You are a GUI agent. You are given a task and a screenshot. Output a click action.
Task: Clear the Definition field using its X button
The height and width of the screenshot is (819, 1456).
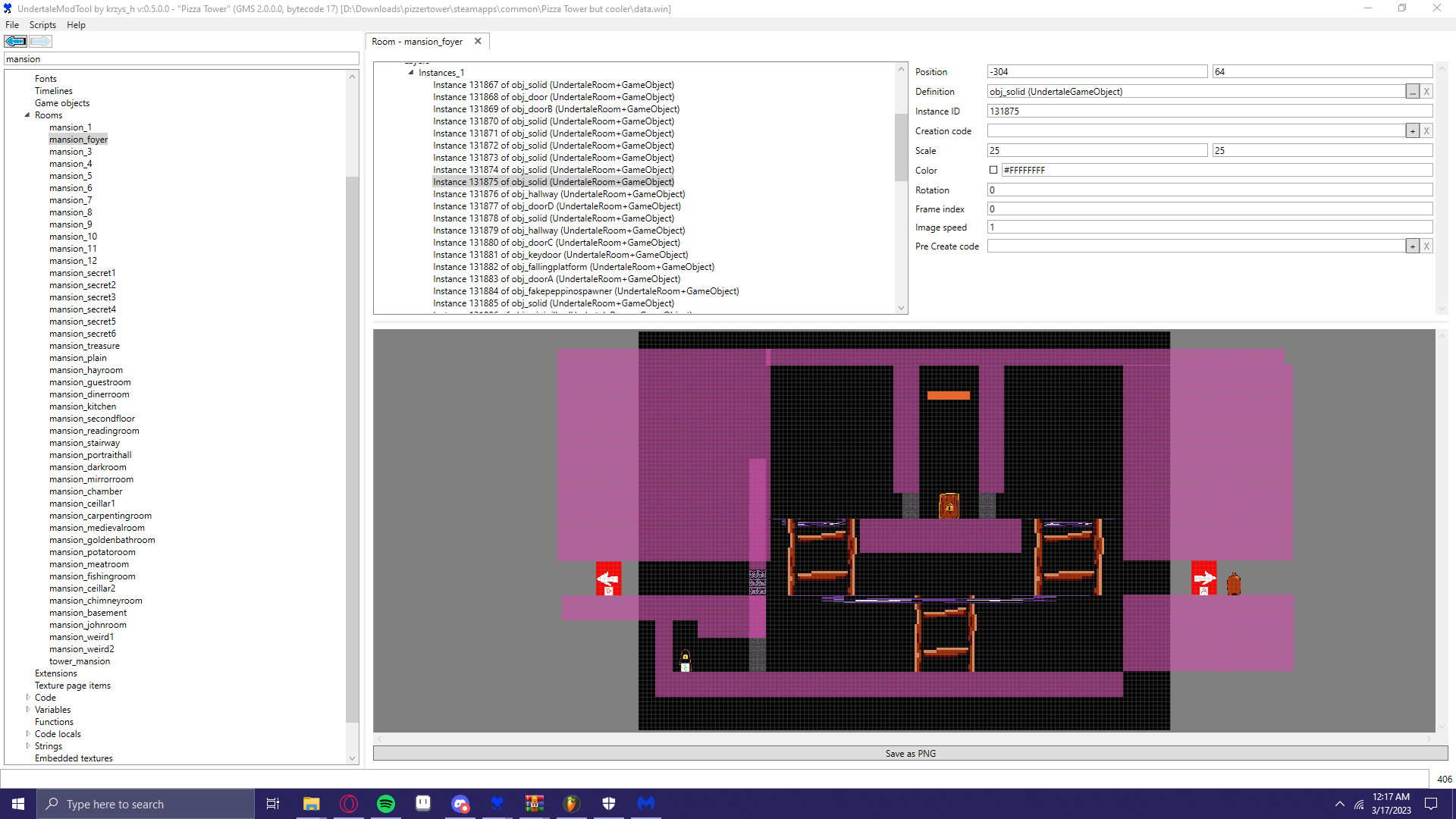[x=1426, y=91]
